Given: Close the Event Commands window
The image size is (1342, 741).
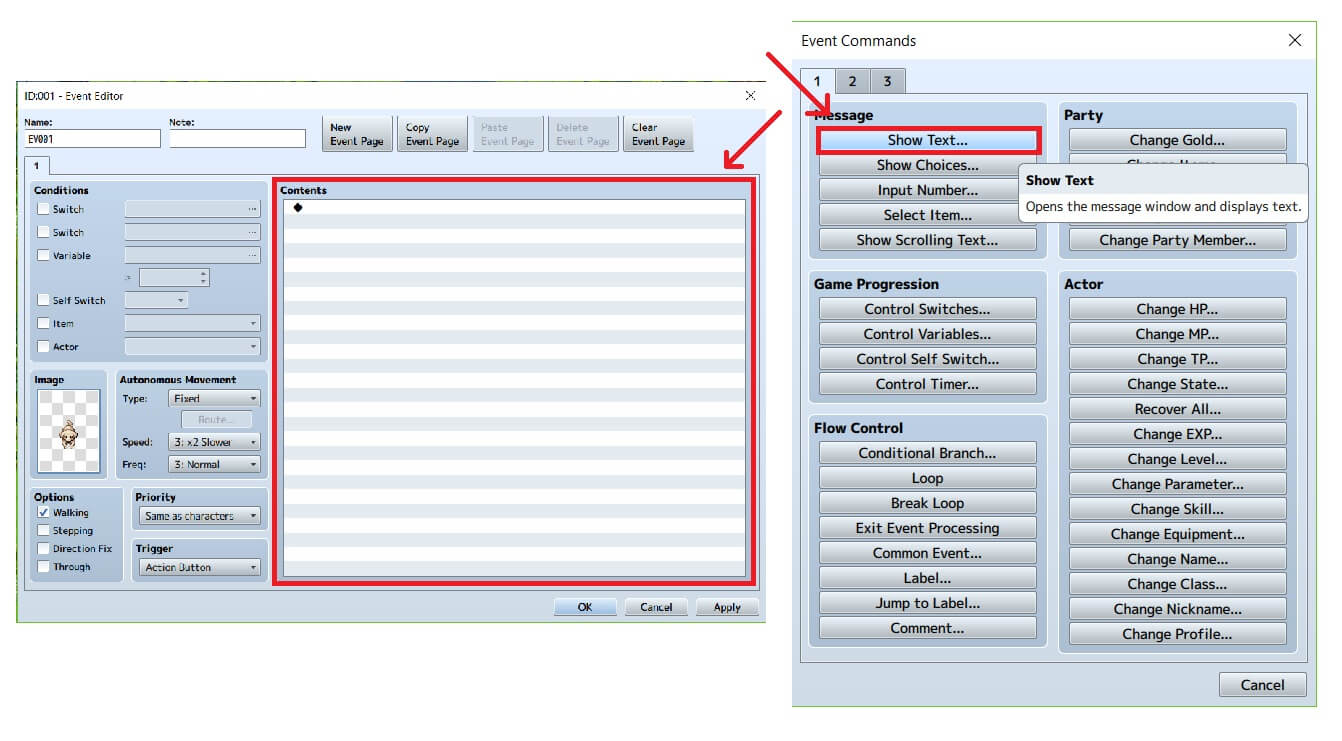Looking at the screenshot, I should (x=1294, y=41).
